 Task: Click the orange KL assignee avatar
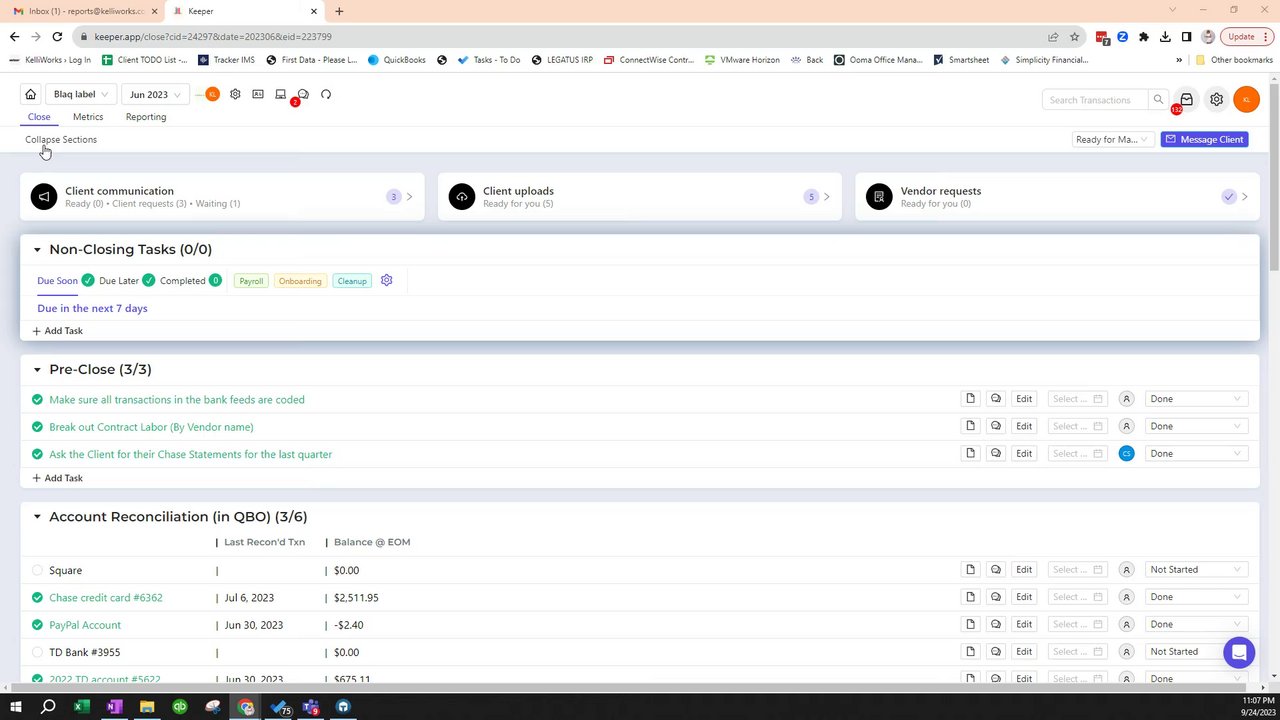point(212,94)
